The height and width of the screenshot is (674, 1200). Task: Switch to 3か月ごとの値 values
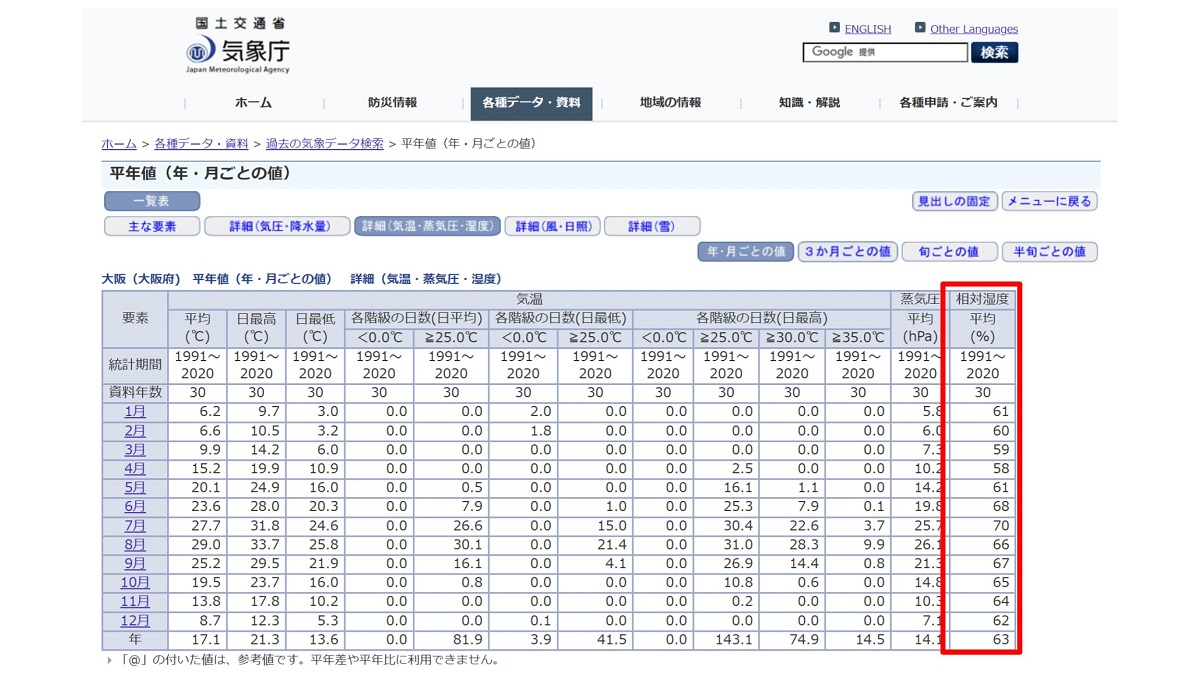pyautogui.click(x=847, y=252)
